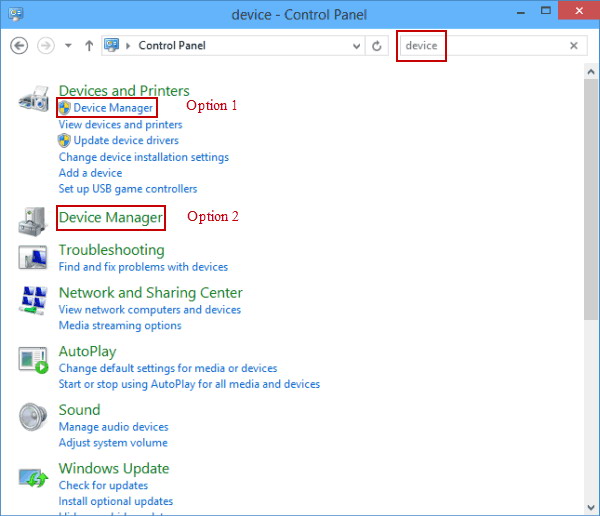Click the Troubleshooting icon

point(33,258)
